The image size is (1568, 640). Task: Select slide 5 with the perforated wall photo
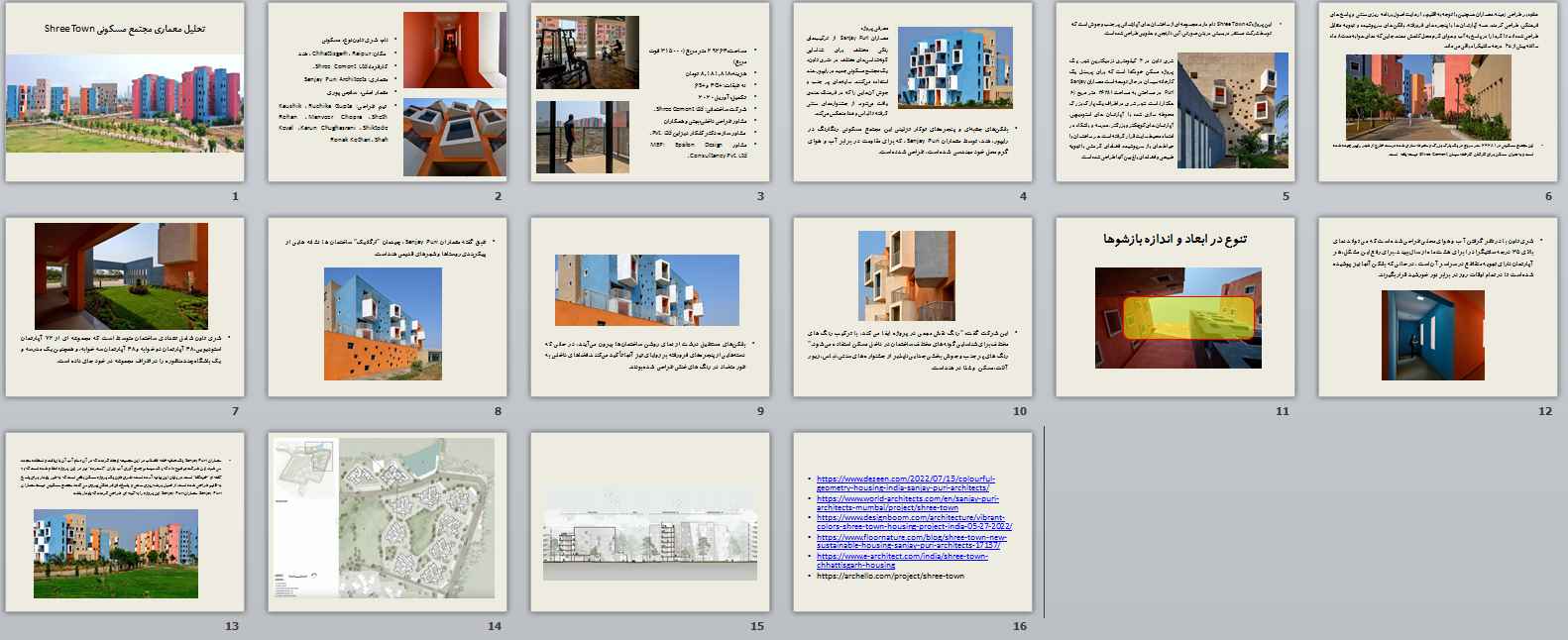(1175, 92)
